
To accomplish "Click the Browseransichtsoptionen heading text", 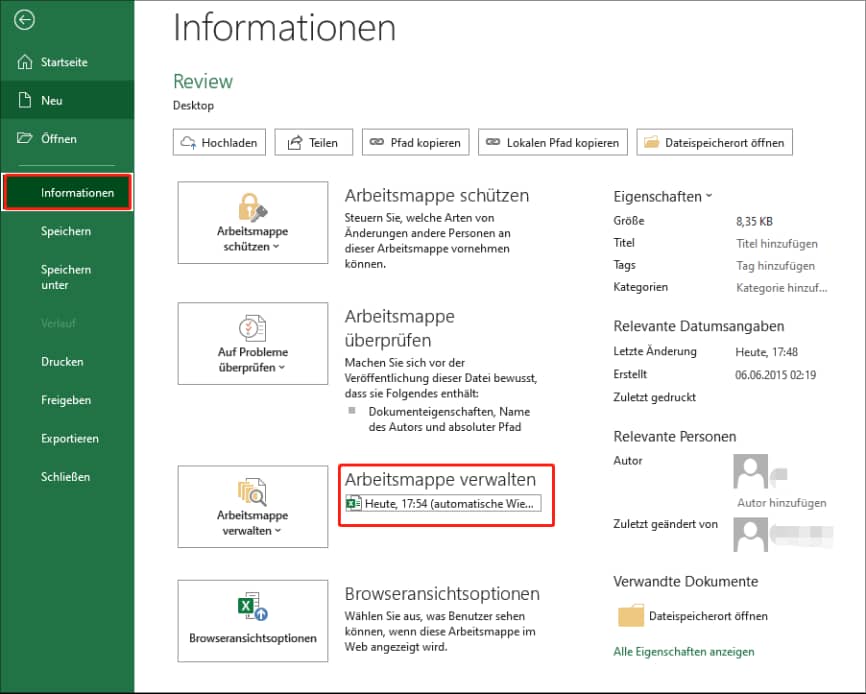I will [442, 594].
